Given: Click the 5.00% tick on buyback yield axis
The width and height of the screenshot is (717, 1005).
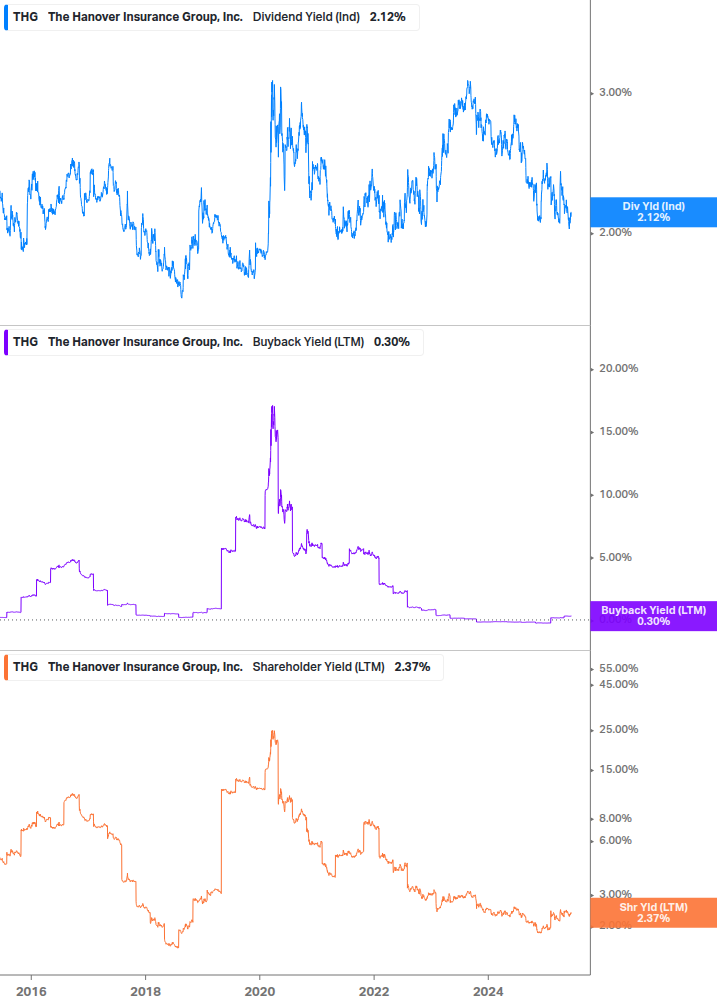Looking at the screenshot, I should tap(615, 557).
